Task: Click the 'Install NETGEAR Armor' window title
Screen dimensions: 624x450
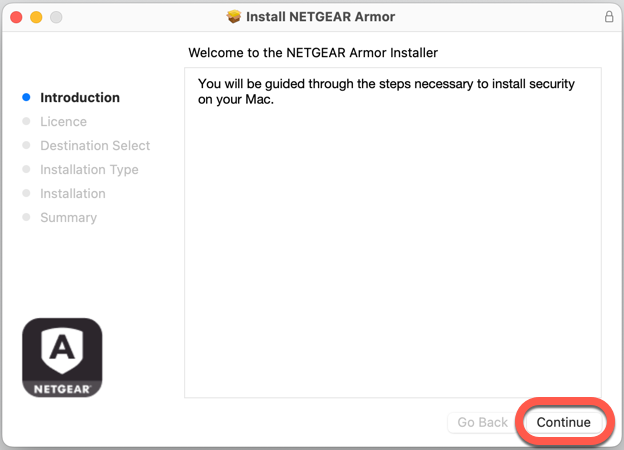Action: [x=320, y=17]
